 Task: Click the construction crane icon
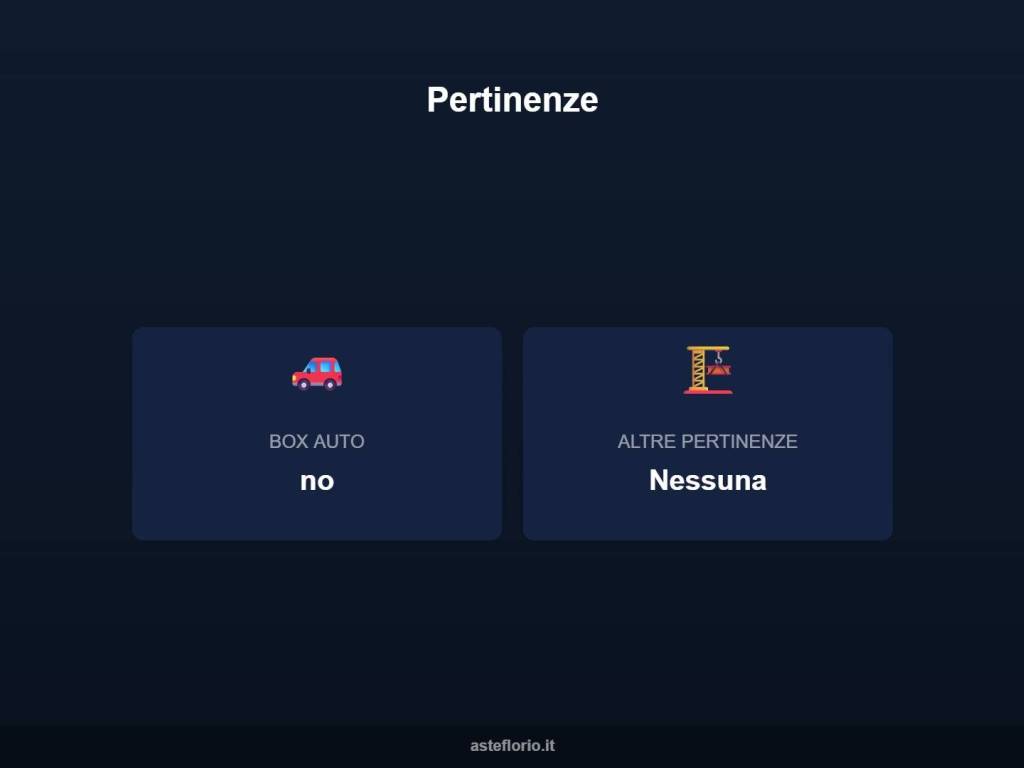pos(707,370)
